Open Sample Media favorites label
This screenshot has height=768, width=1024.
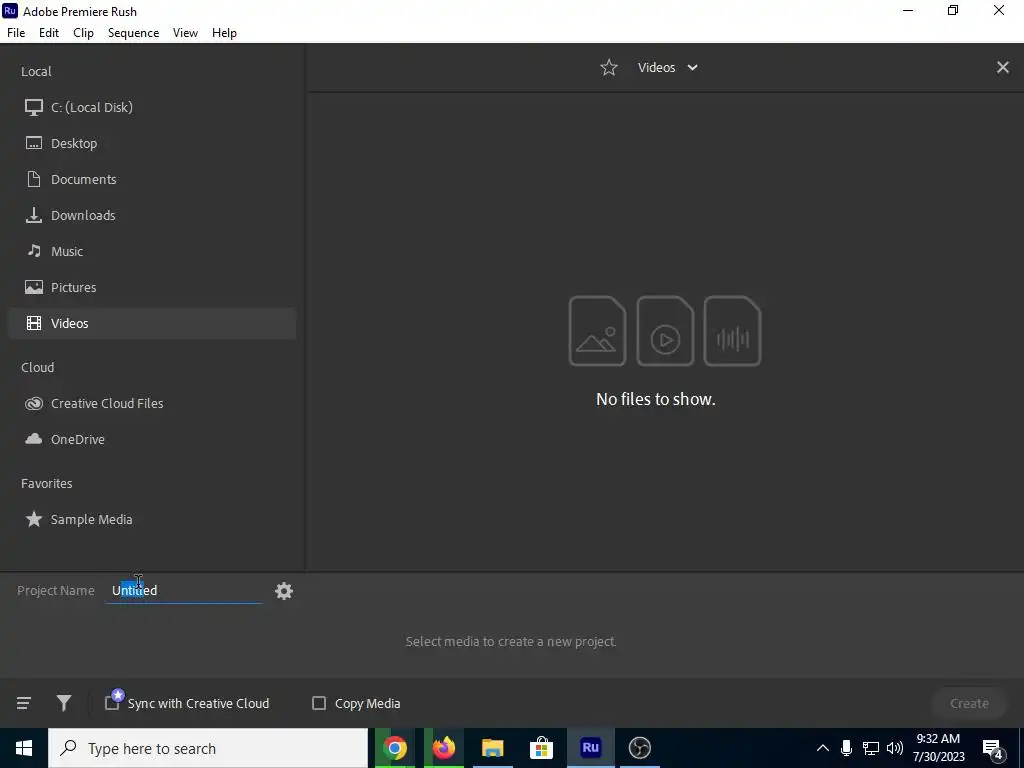pyautogui.click(x=91, y=520)
